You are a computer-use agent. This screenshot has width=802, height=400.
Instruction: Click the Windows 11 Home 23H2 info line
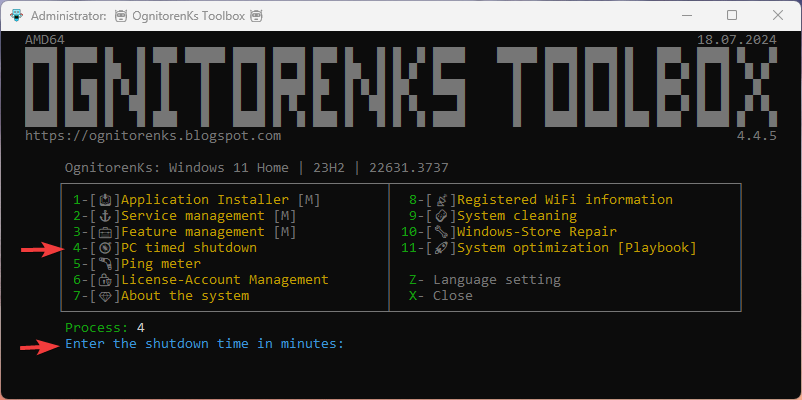(x=257, y=167)
